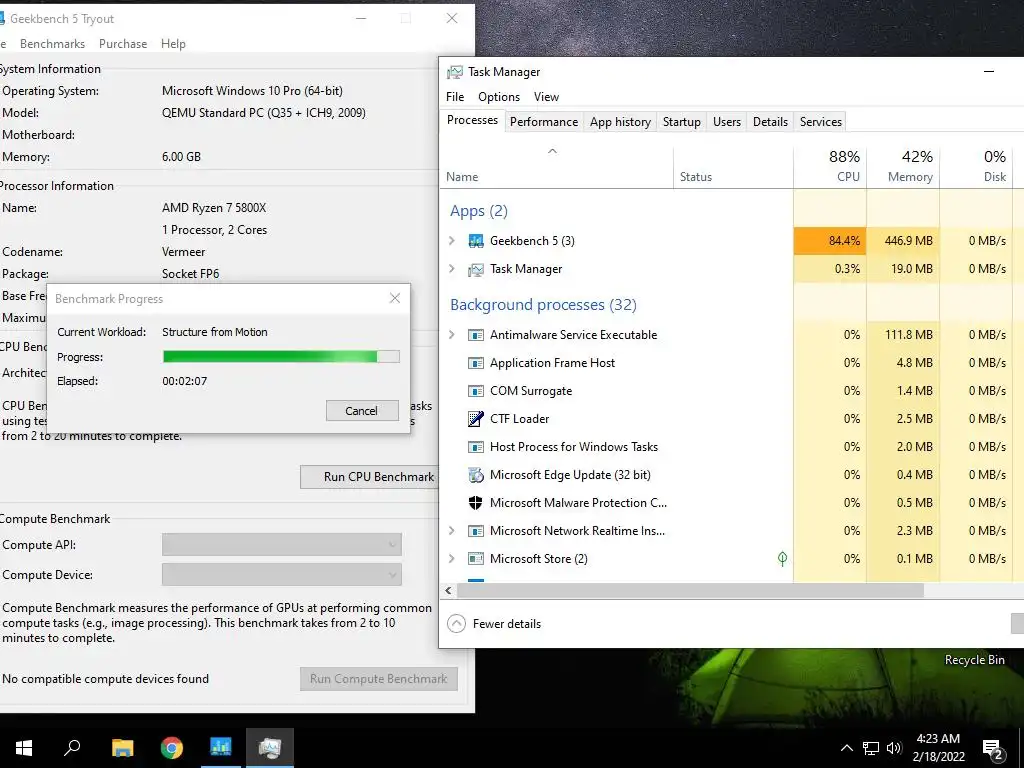Launch Google Chrome from the taskbar
This screenshot has height=768, width=1024.
click(172, 748)
